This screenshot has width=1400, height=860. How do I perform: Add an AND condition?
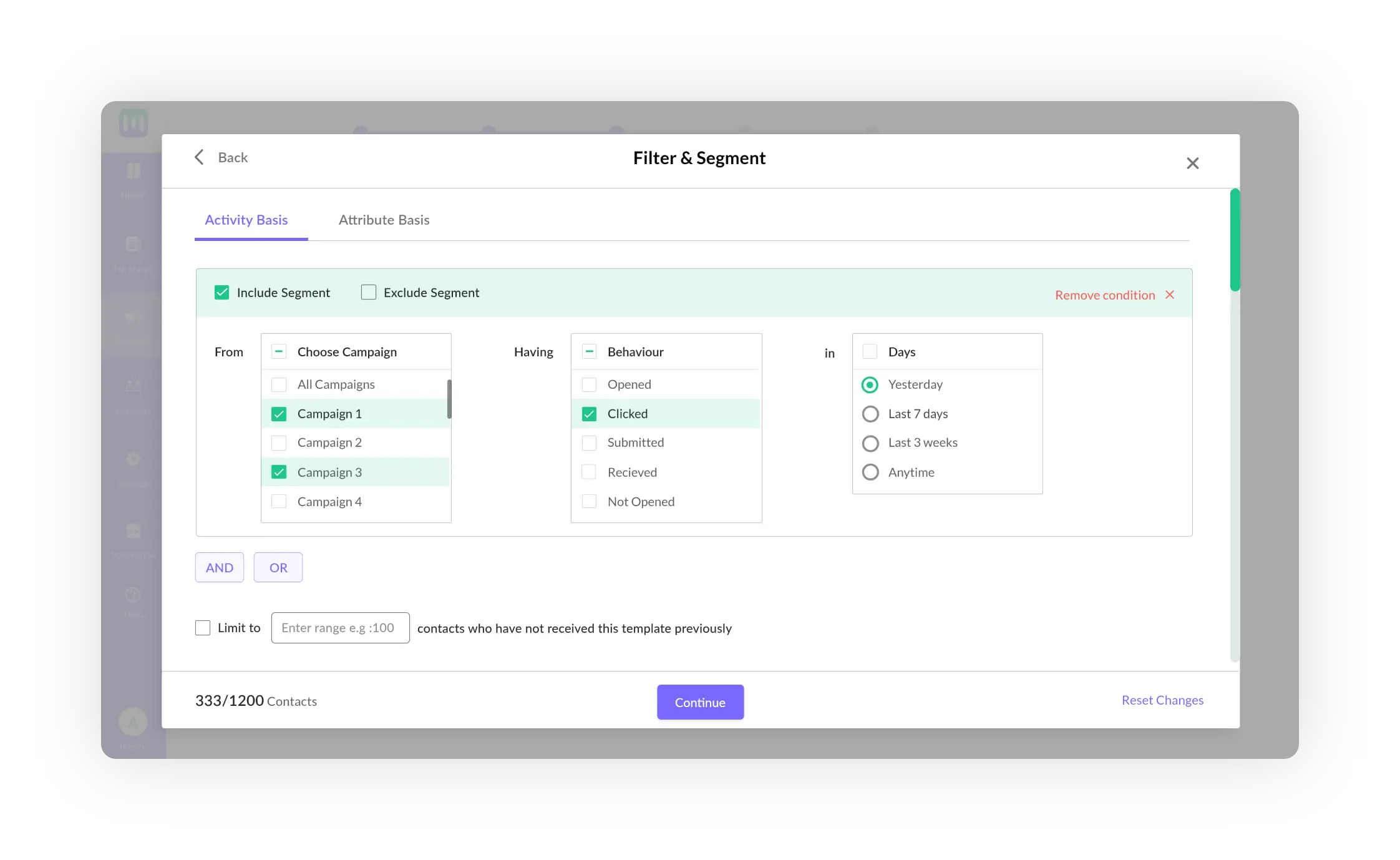click(x=219, y=567)
